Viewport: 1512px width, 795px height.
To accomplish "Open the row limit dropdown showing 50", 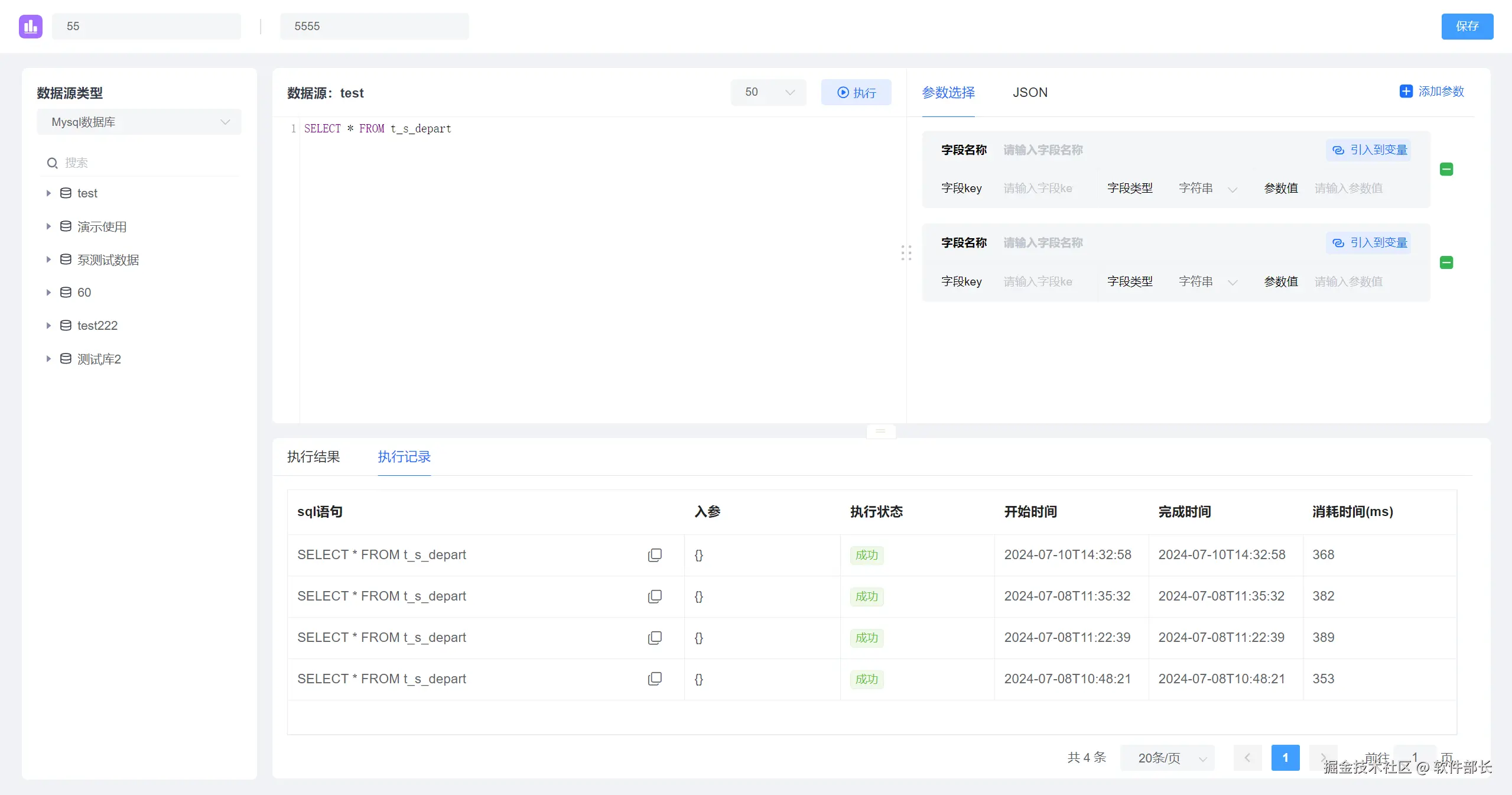I will point(768,92).
